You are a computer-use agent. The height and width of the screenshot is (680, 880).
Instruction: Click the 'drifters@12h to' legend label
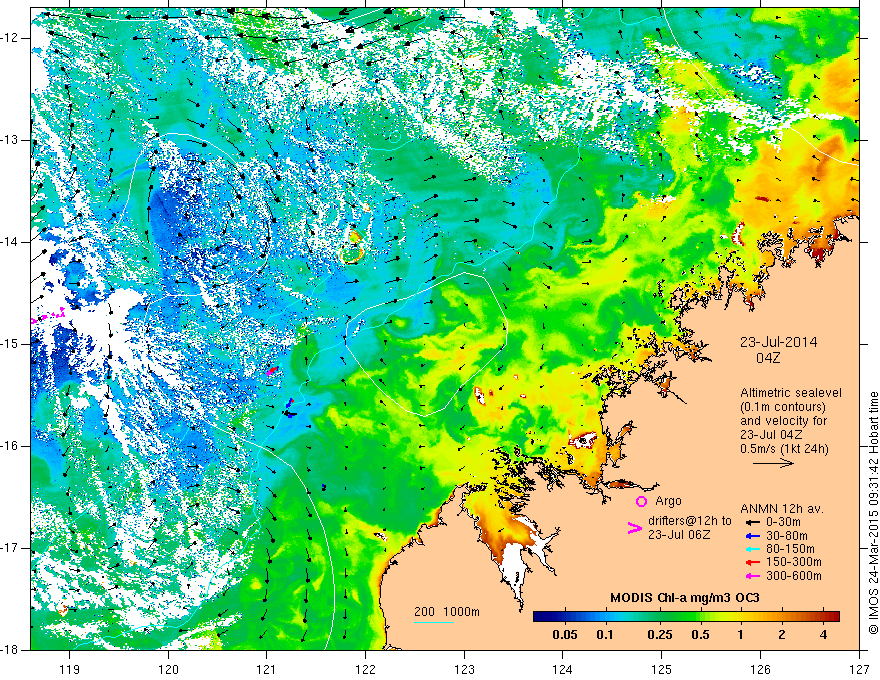point(690,521)
